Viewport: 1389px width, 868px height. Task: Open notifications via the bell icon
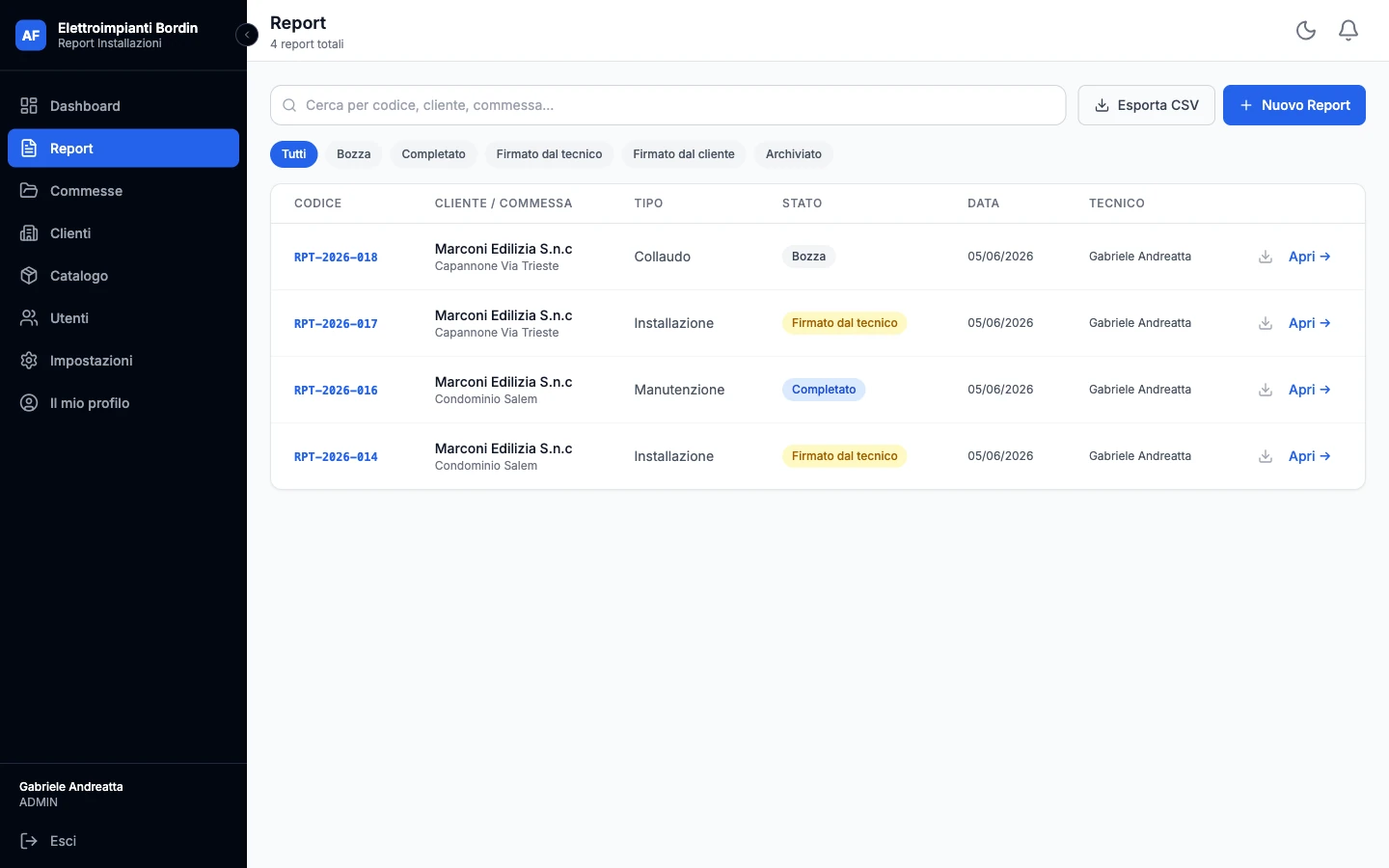pos(1348,31)
